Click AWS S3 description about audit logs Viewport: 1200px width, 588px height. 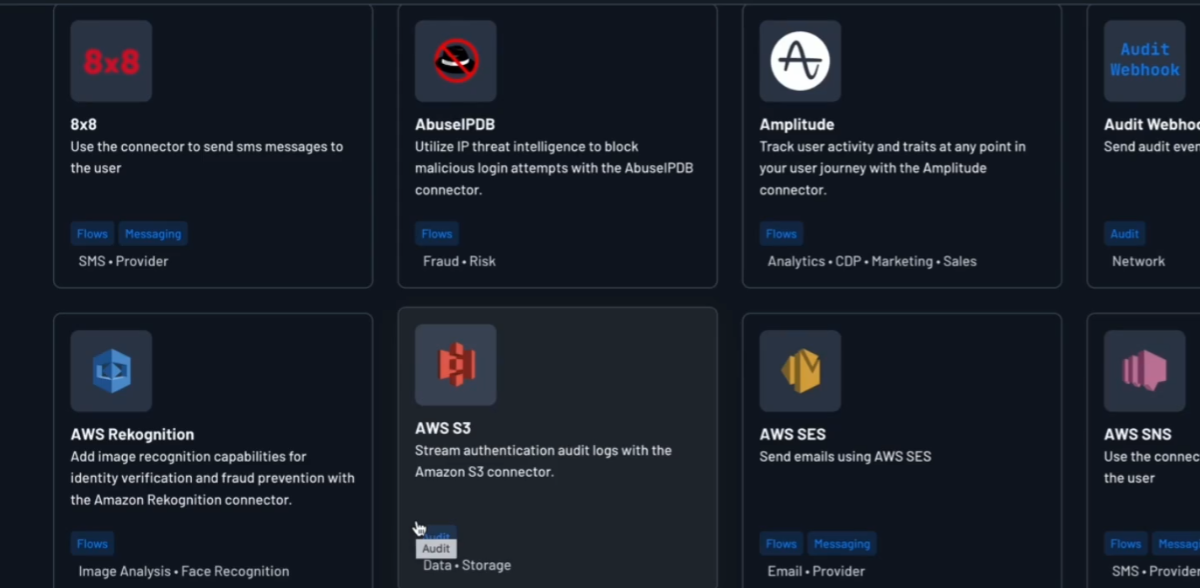click(543, 461)
